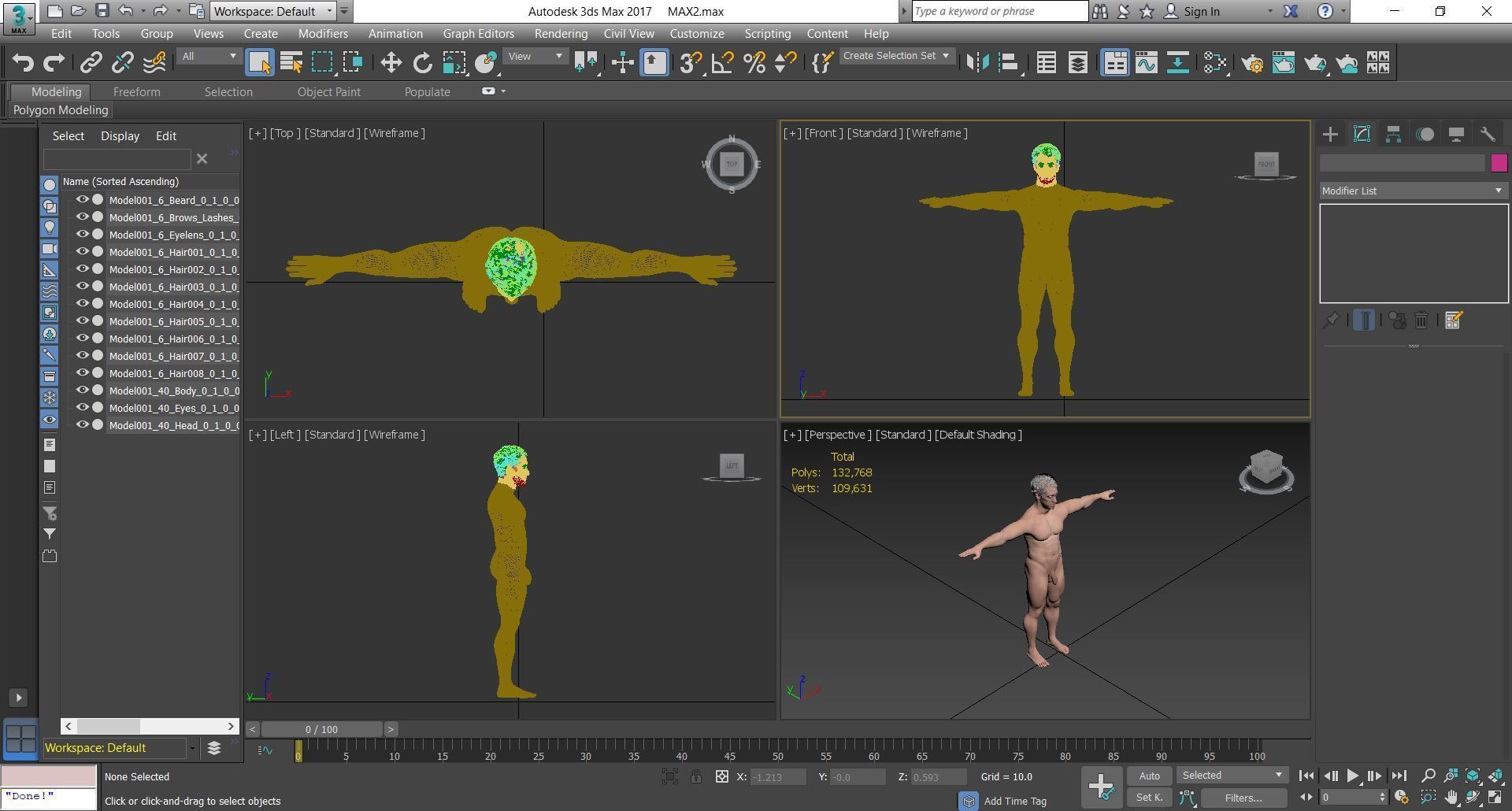Toggle the Percent Snap button
The width and height of the screenshot is (1512, 811).
pos(754,63)
